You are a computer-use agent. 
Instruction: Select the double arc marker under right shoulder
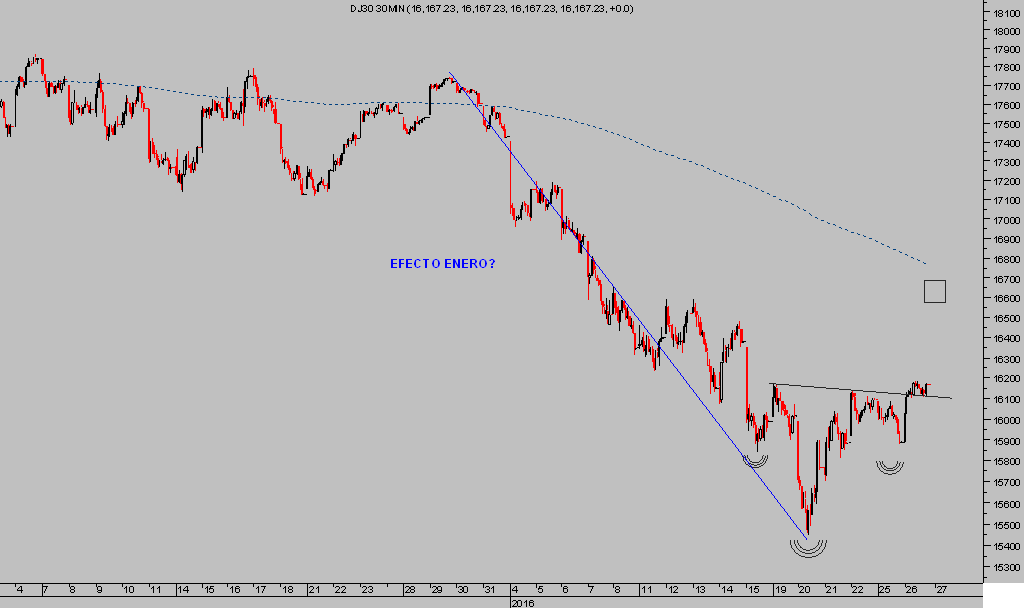(889, 466)
